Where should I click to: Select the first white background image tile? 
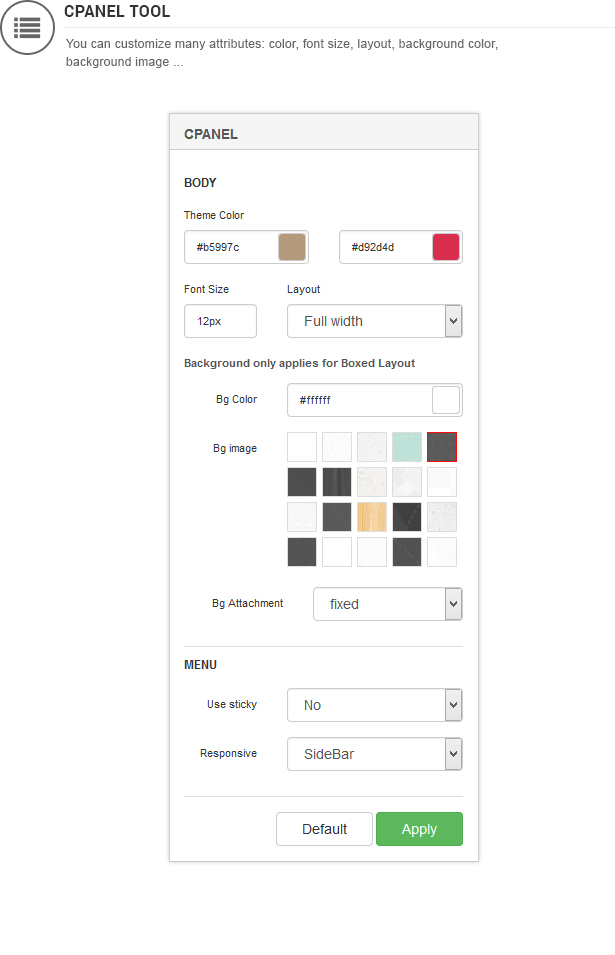point(302,447)
